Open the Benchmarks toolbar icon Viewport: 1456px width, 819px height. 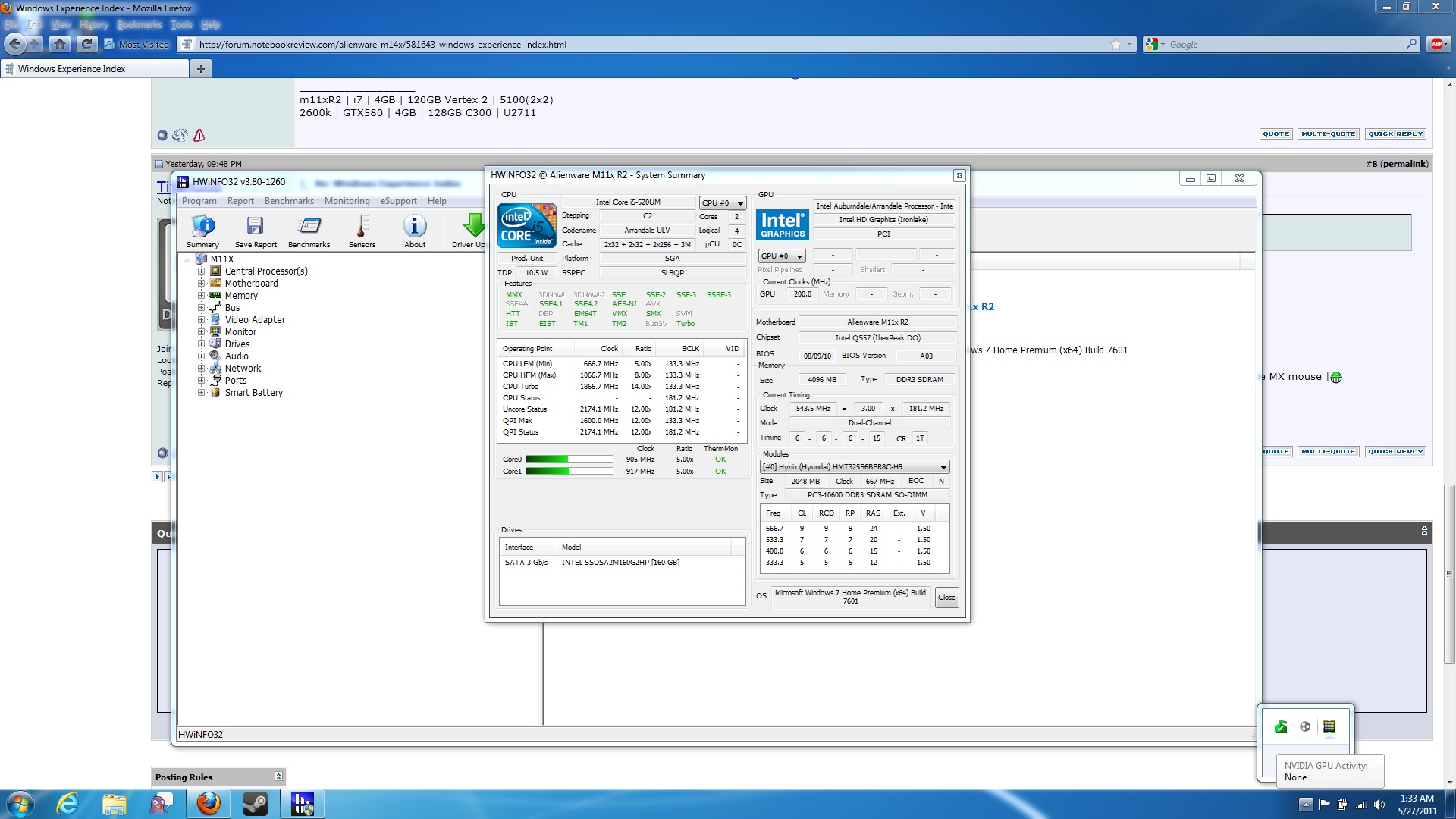click(309, 231)
